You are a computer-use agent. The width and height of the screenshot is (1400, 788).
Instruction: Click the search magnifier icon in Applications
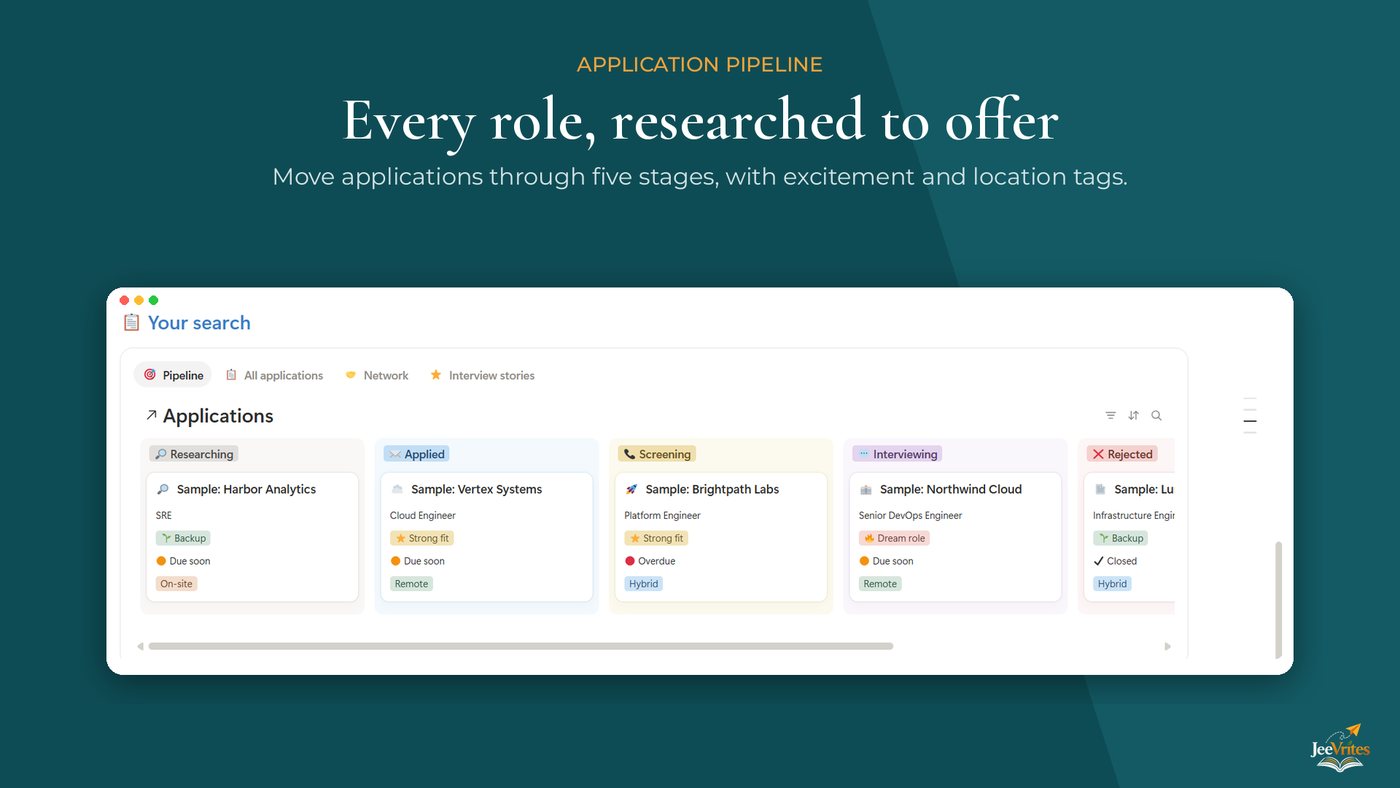click(x=1156, y=416)
